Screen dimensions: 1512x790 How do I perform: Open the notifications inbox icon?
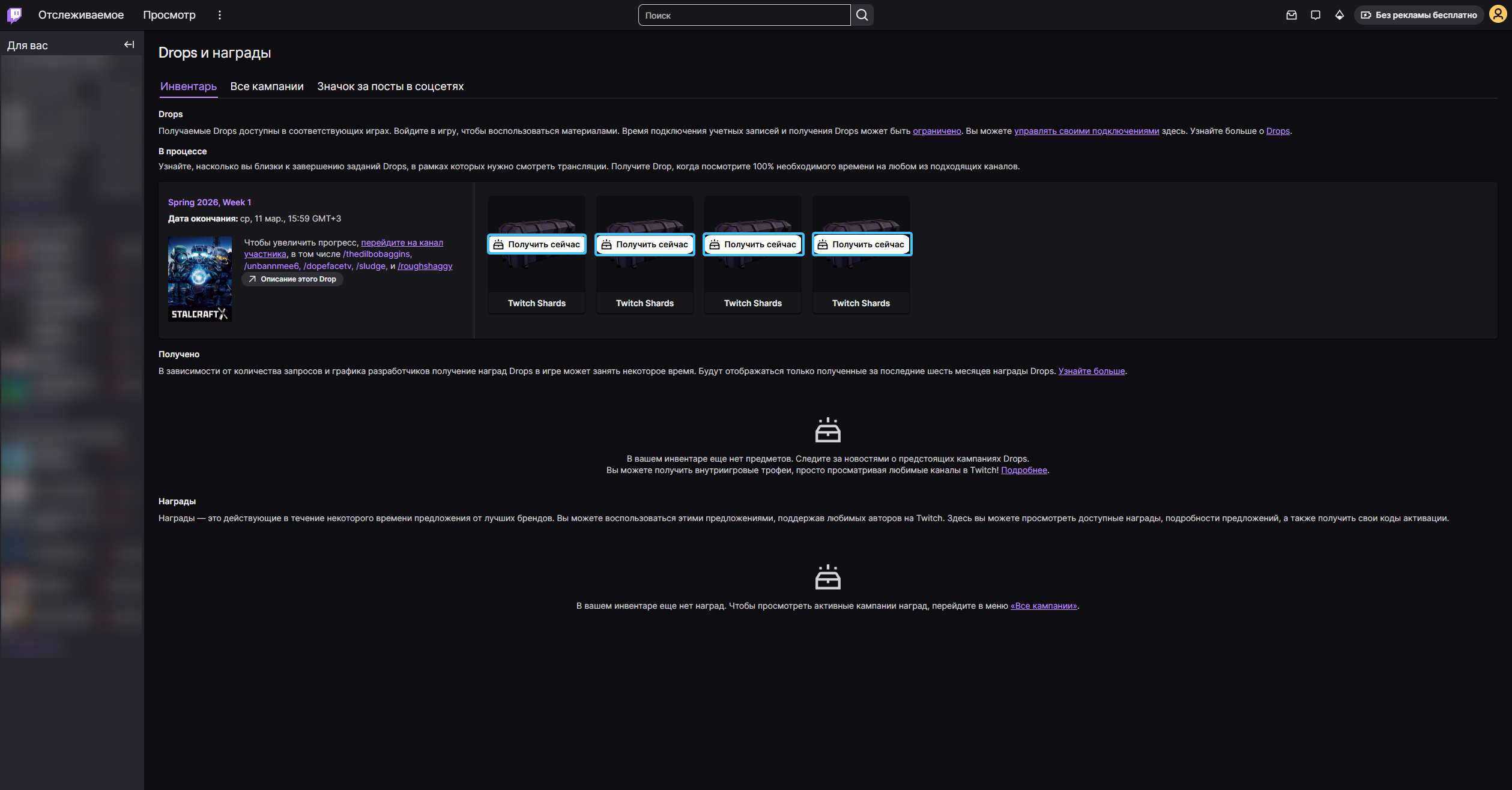(1292, 15)
